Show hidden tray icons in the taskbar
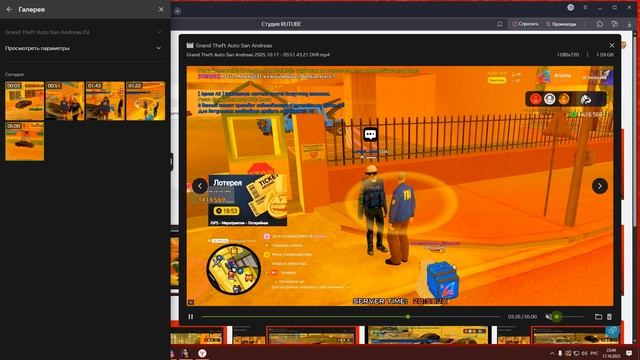640x360 pixels. [x=552, y=353]
